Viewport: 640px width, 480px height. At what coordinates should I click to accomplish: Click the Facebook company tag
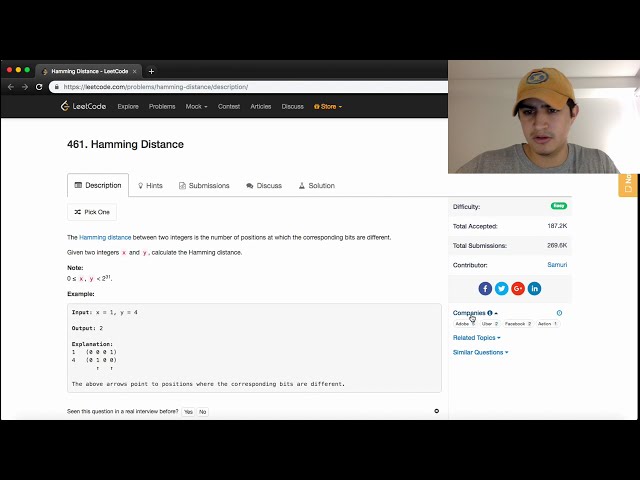(518, 324)
